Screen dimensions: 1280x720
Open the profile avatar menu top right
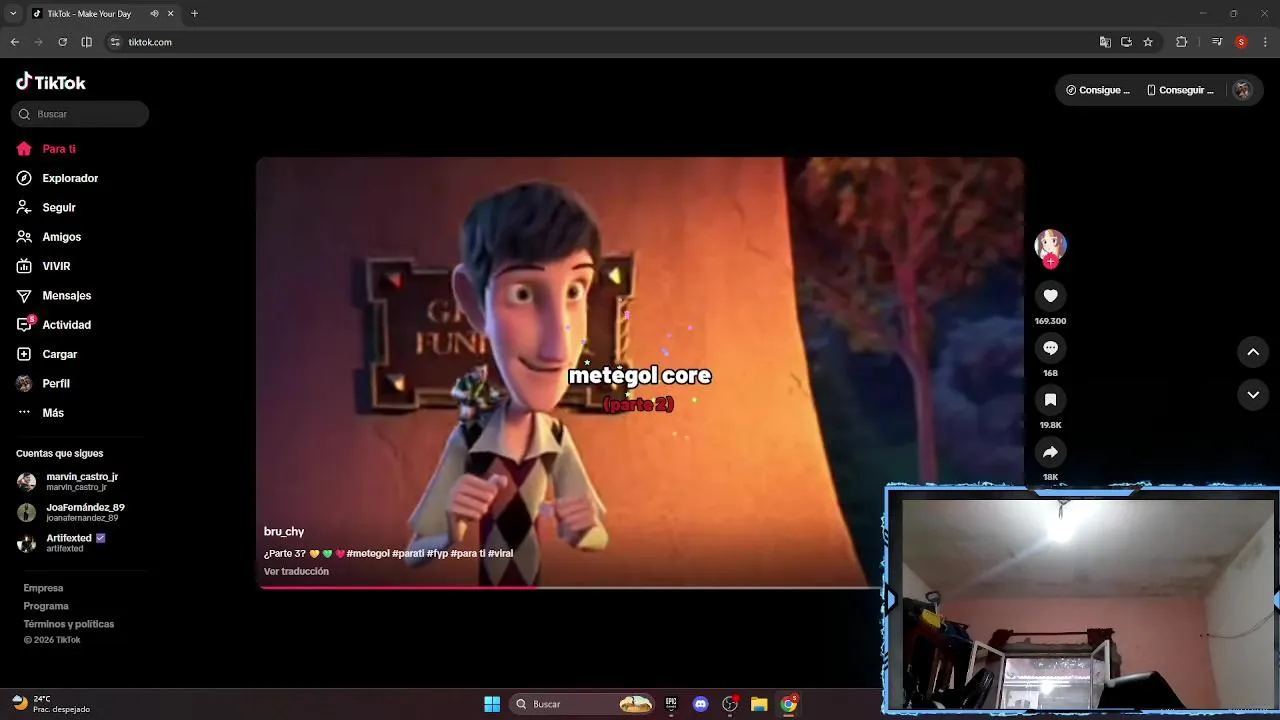[1242, 90]
